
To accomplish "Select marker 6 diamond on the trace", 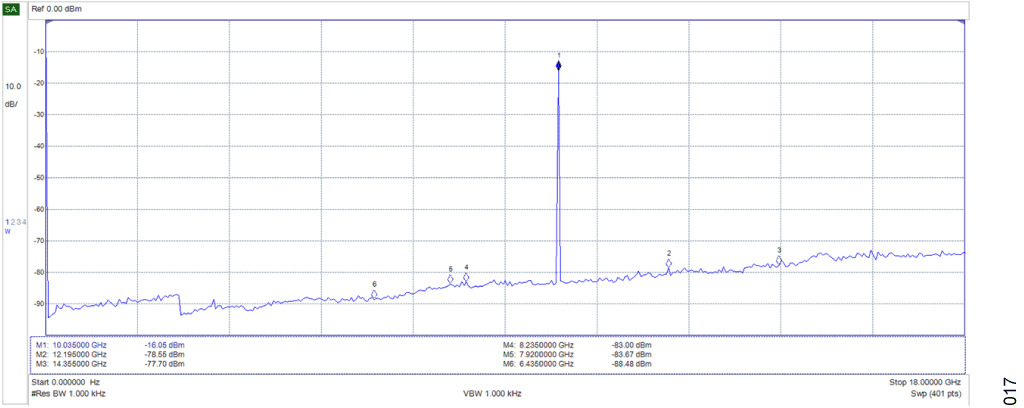I will click(x=374, y=294).
